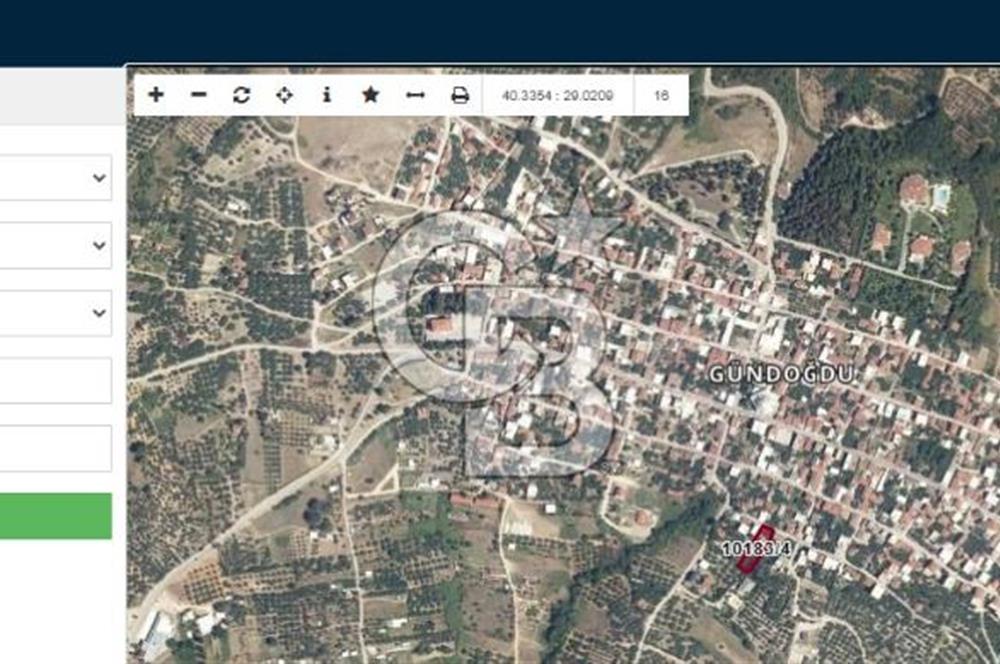Open the first dropdown in left panel
Screen dimensions: 1000x664
(55, 177)
